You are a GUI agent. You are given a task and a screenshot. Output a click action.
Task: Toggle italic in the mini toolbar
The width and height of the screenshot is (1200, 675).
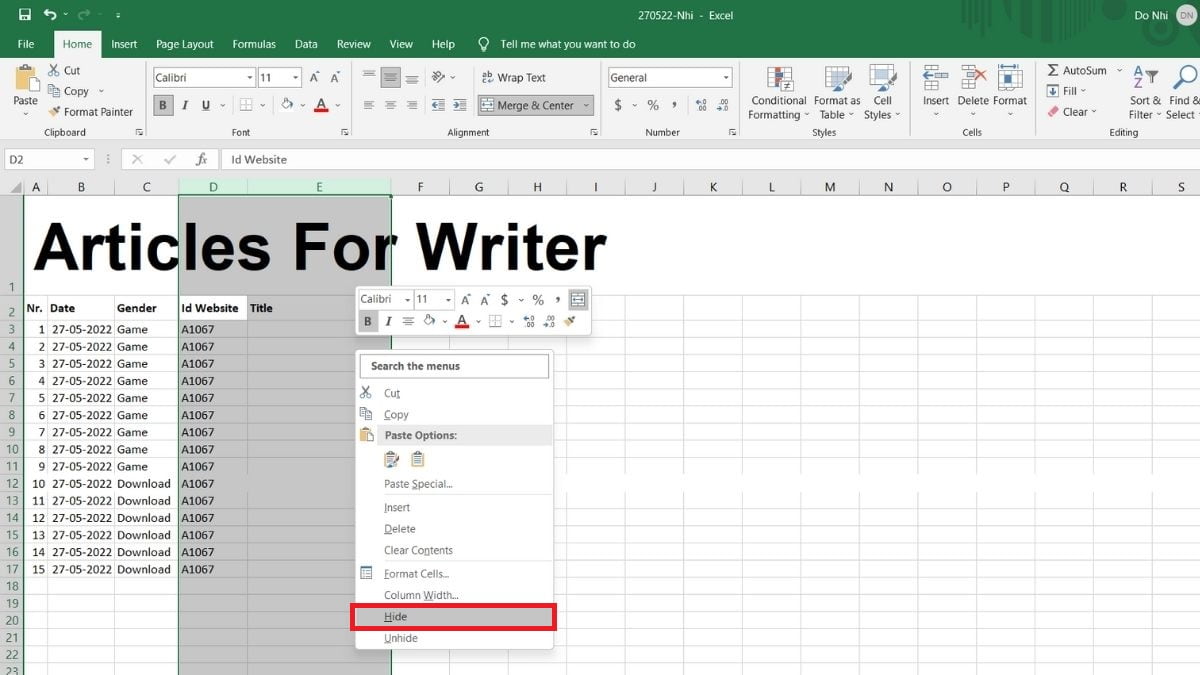click(387, 321)
